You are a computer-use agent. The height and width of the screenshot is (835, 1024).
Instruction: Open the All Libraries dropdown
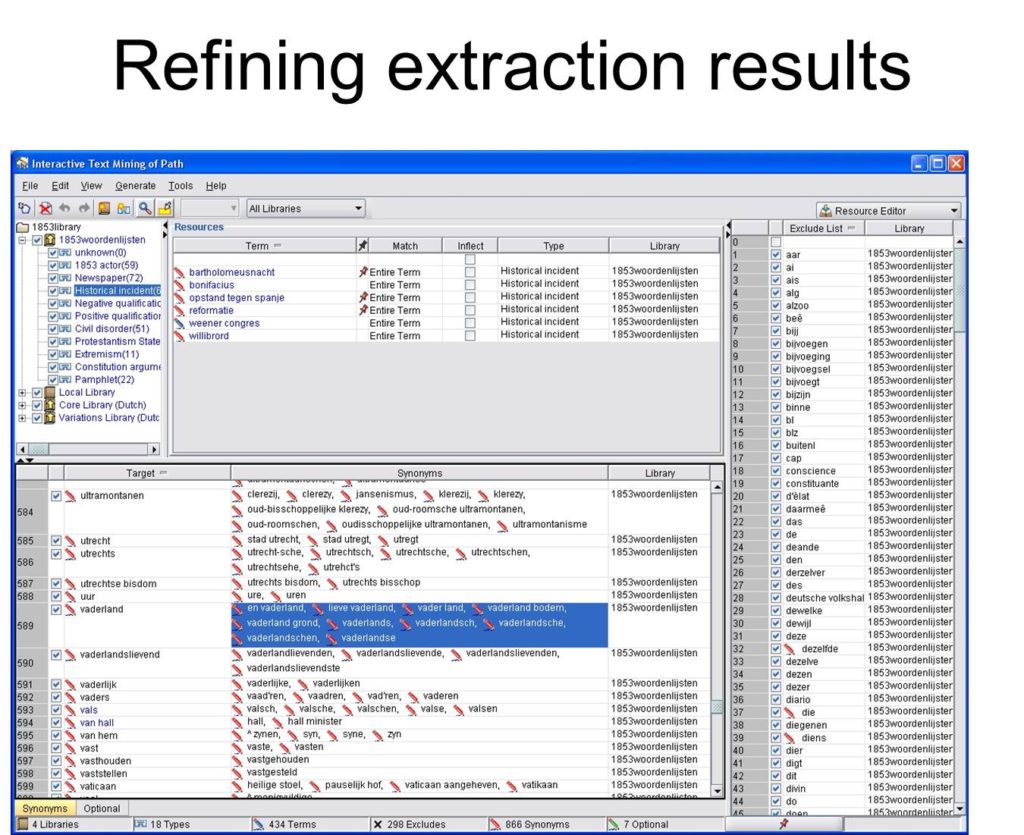coord(306,209)
